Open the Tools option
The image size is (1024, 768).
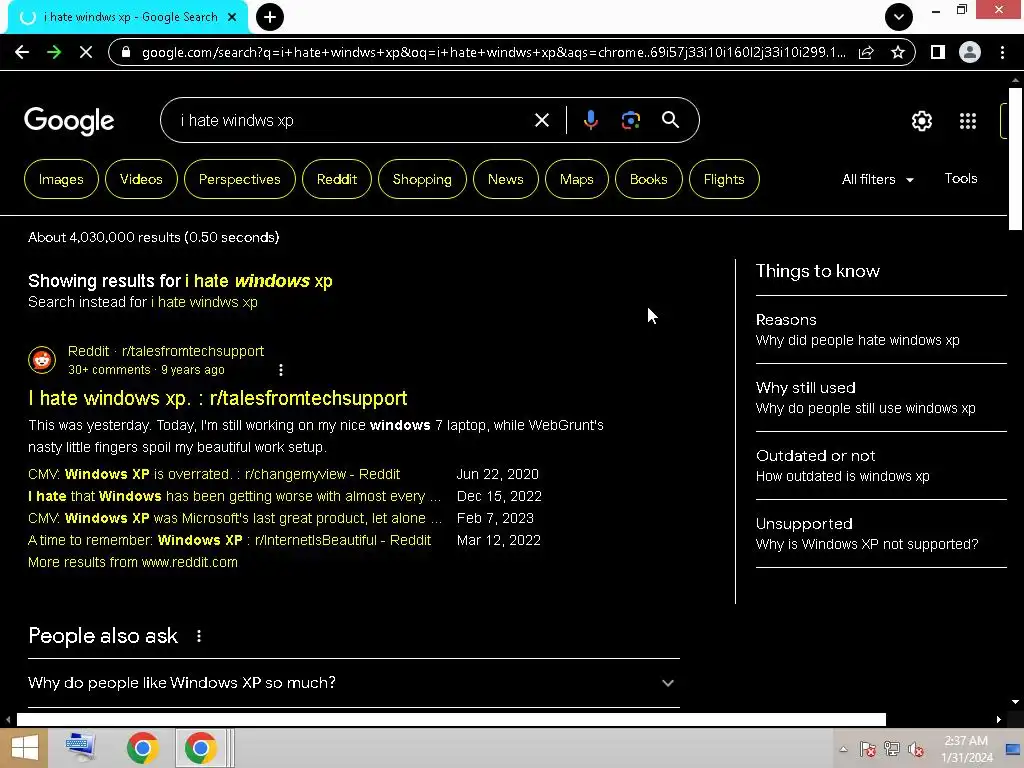click(961, 178)
